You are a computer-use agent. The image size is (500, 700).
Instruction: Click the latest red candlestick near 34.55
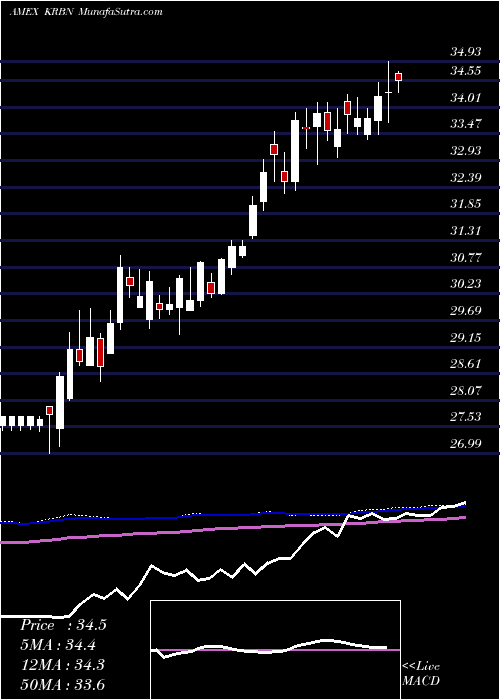(399, 77)
